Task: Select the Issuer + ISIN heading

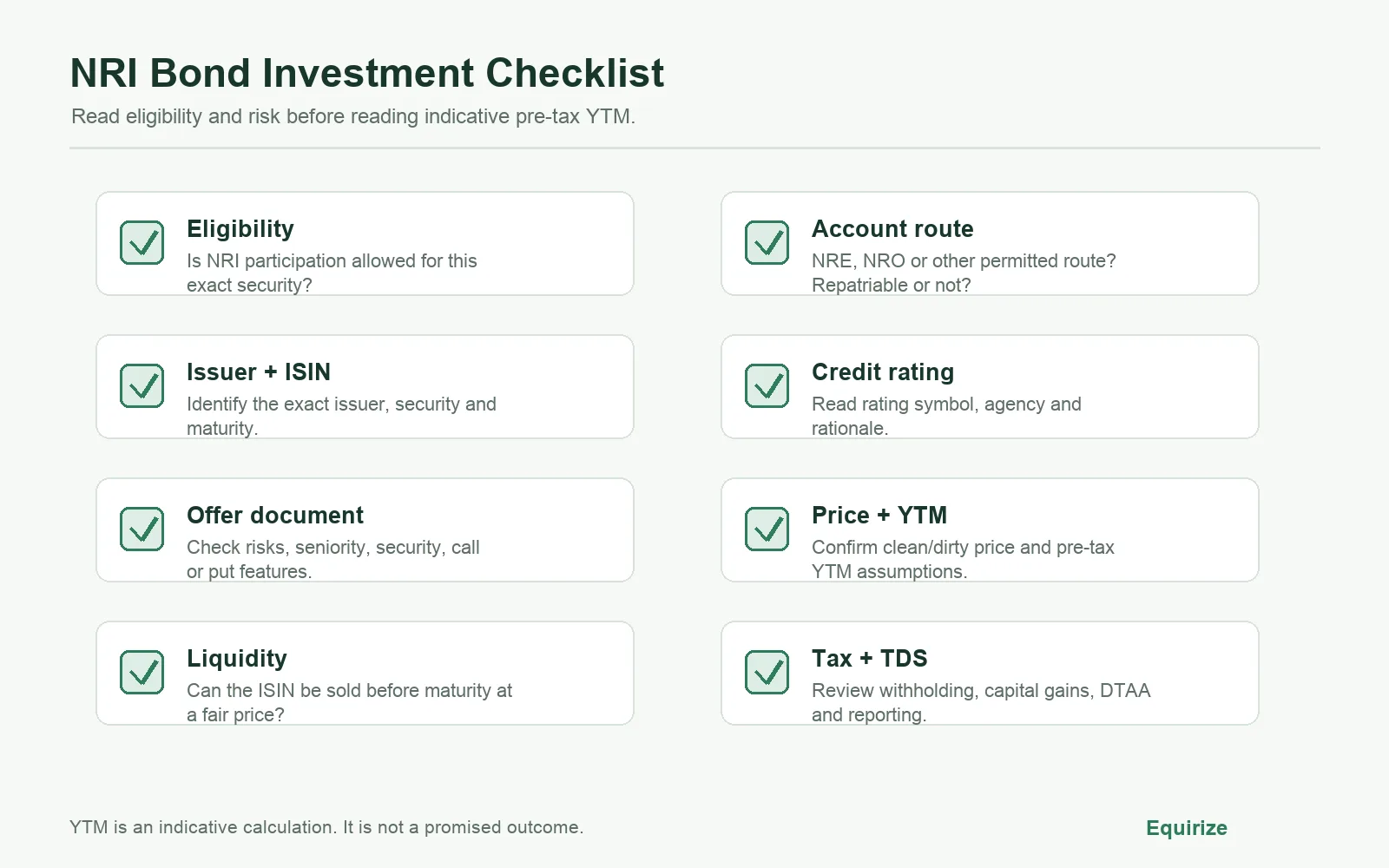Action: tap(259, 372)
